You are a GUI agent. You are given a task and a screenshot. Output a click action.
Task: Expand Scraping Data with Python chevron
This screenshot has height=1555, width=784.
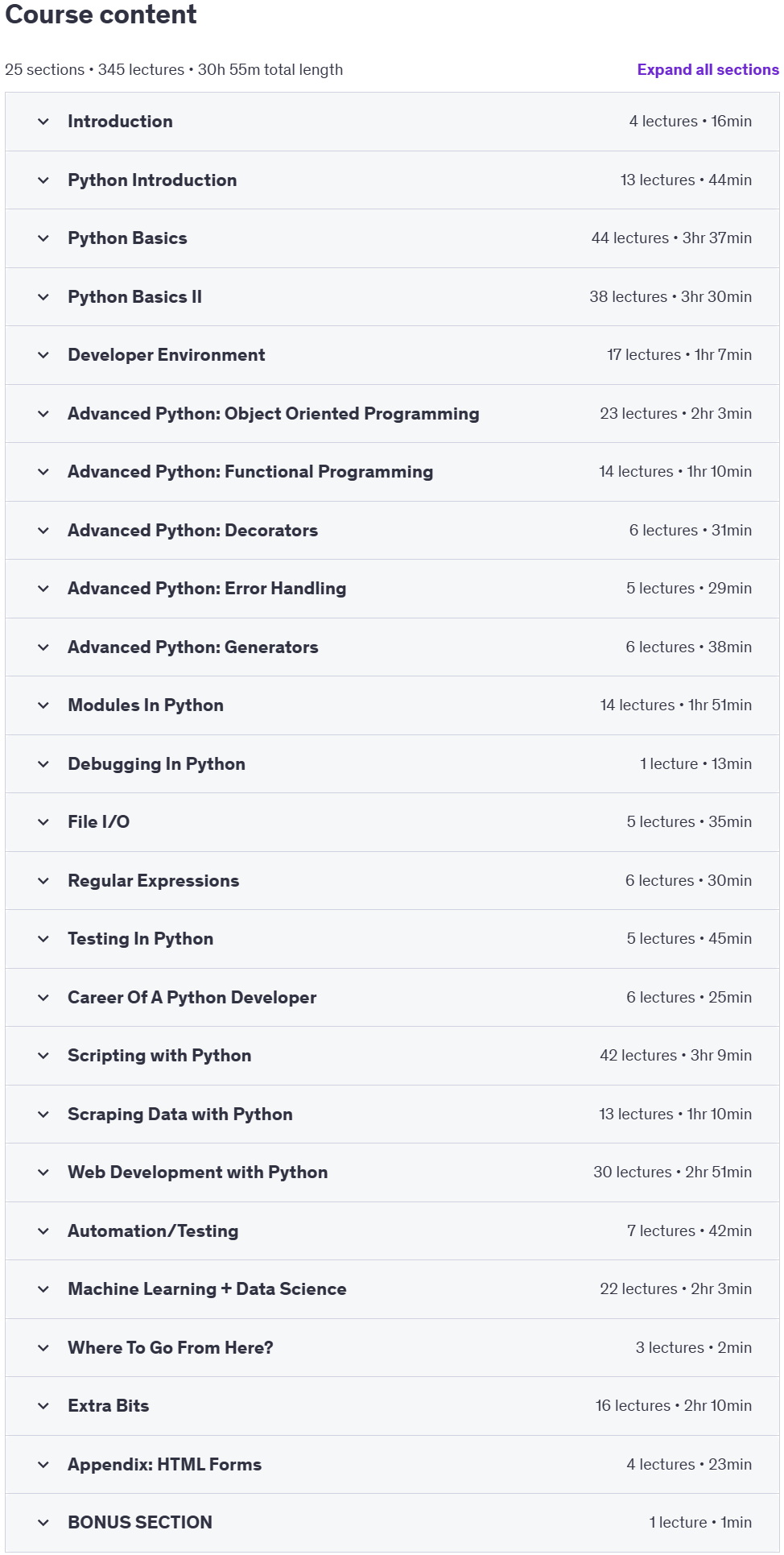43,1115
